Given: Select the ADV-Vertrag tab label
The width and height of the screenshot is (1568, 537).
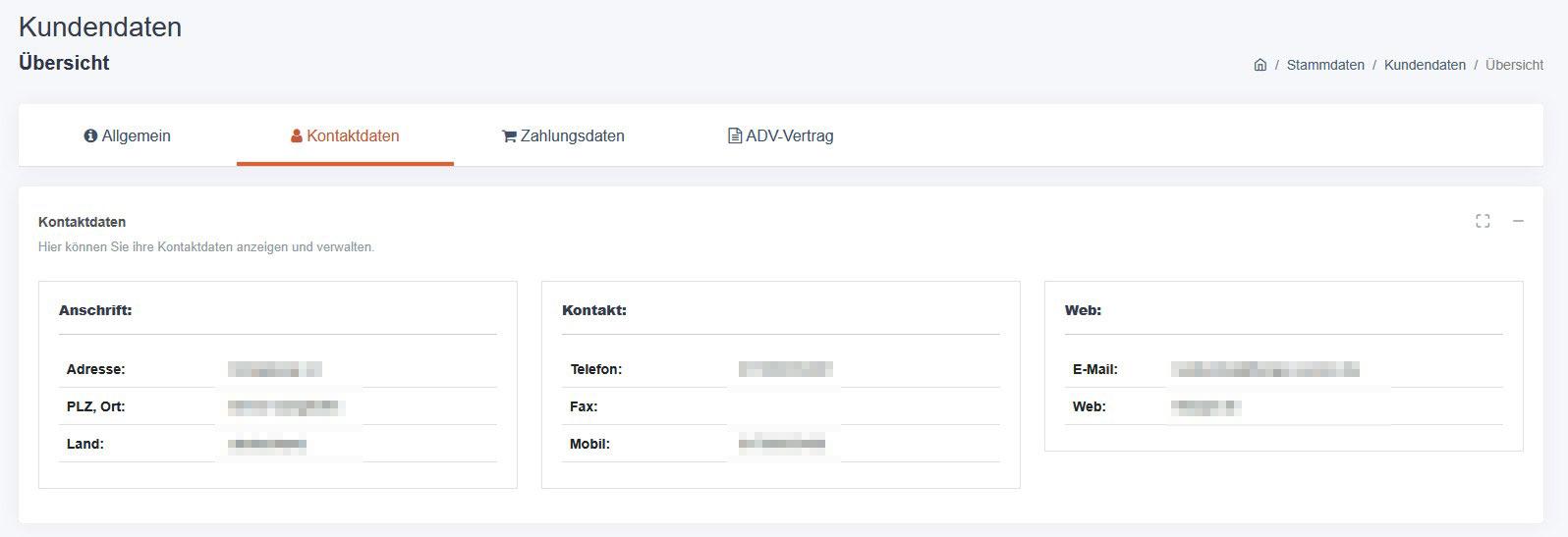Looking at the screenshot, I should (789, 136).
